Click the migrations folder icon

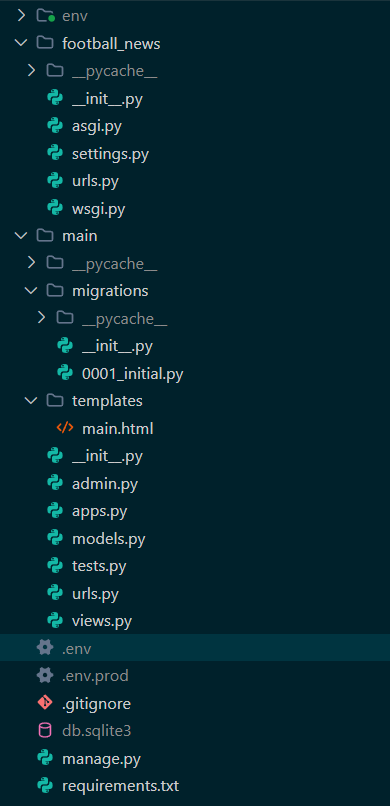click(x=55, y=290)
